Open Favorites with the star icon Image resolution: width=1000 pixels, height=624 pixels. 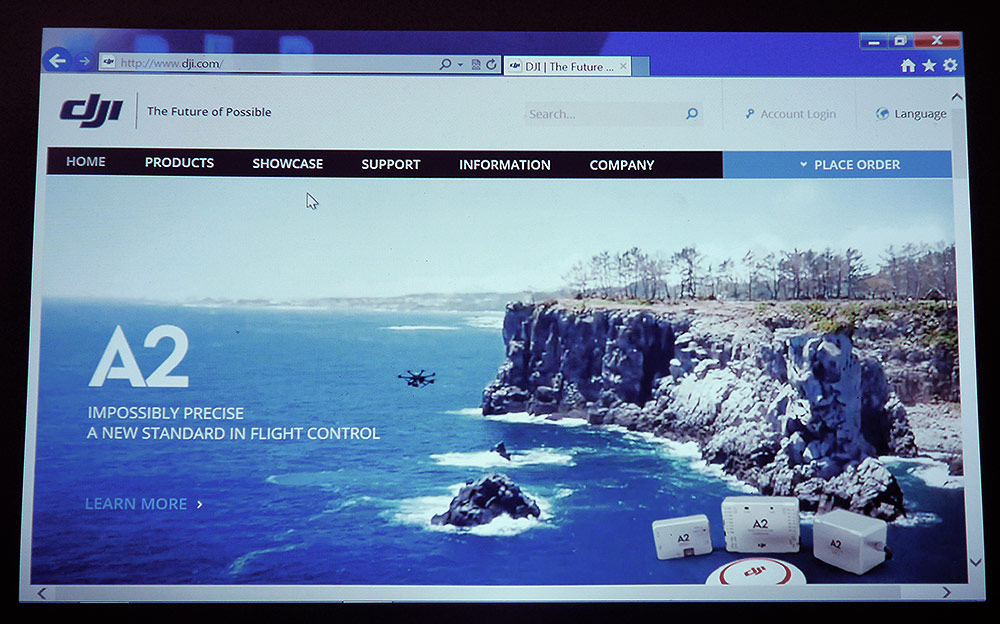tap(929, 65)
